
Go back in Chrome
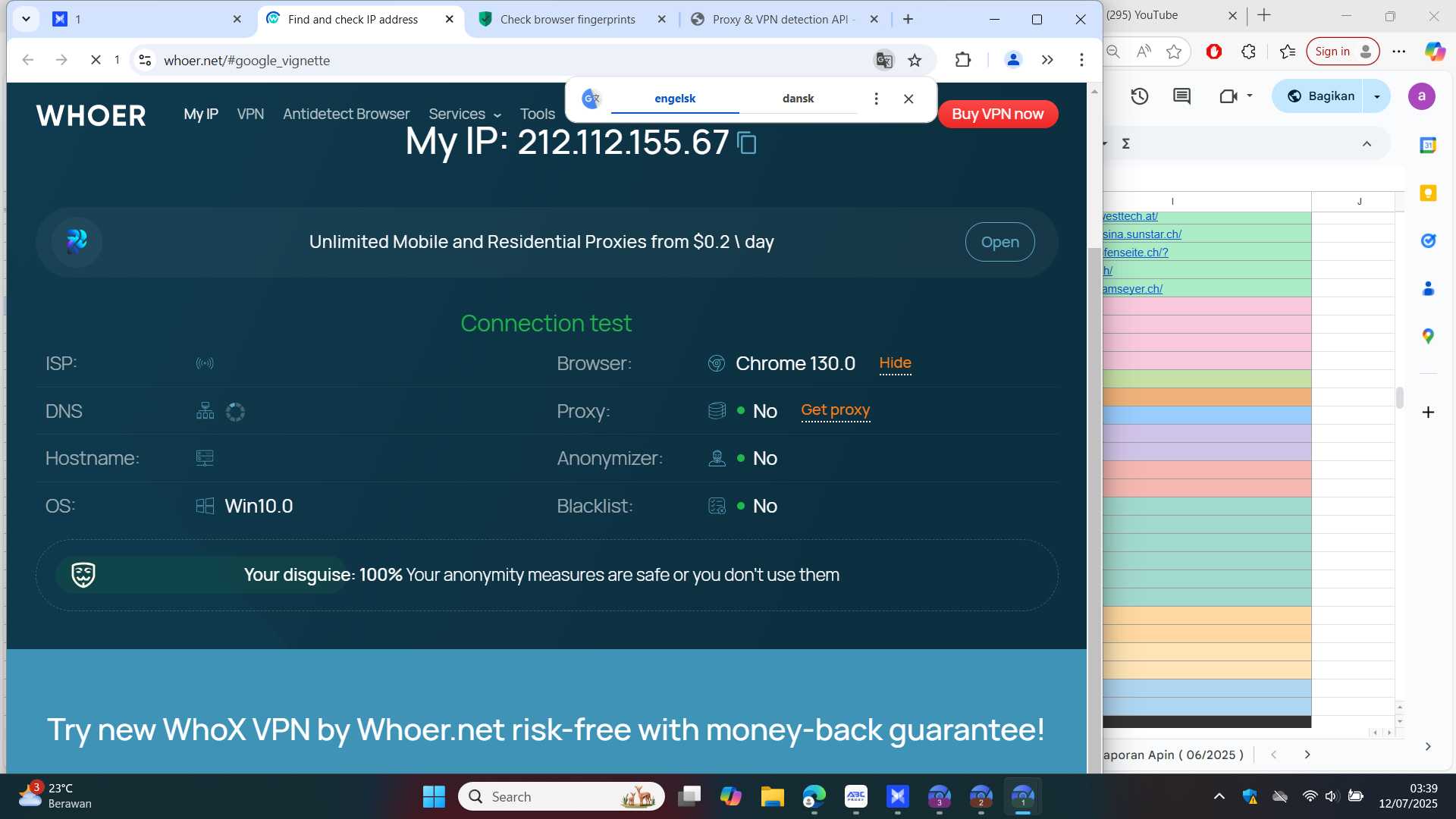point(28,60)
